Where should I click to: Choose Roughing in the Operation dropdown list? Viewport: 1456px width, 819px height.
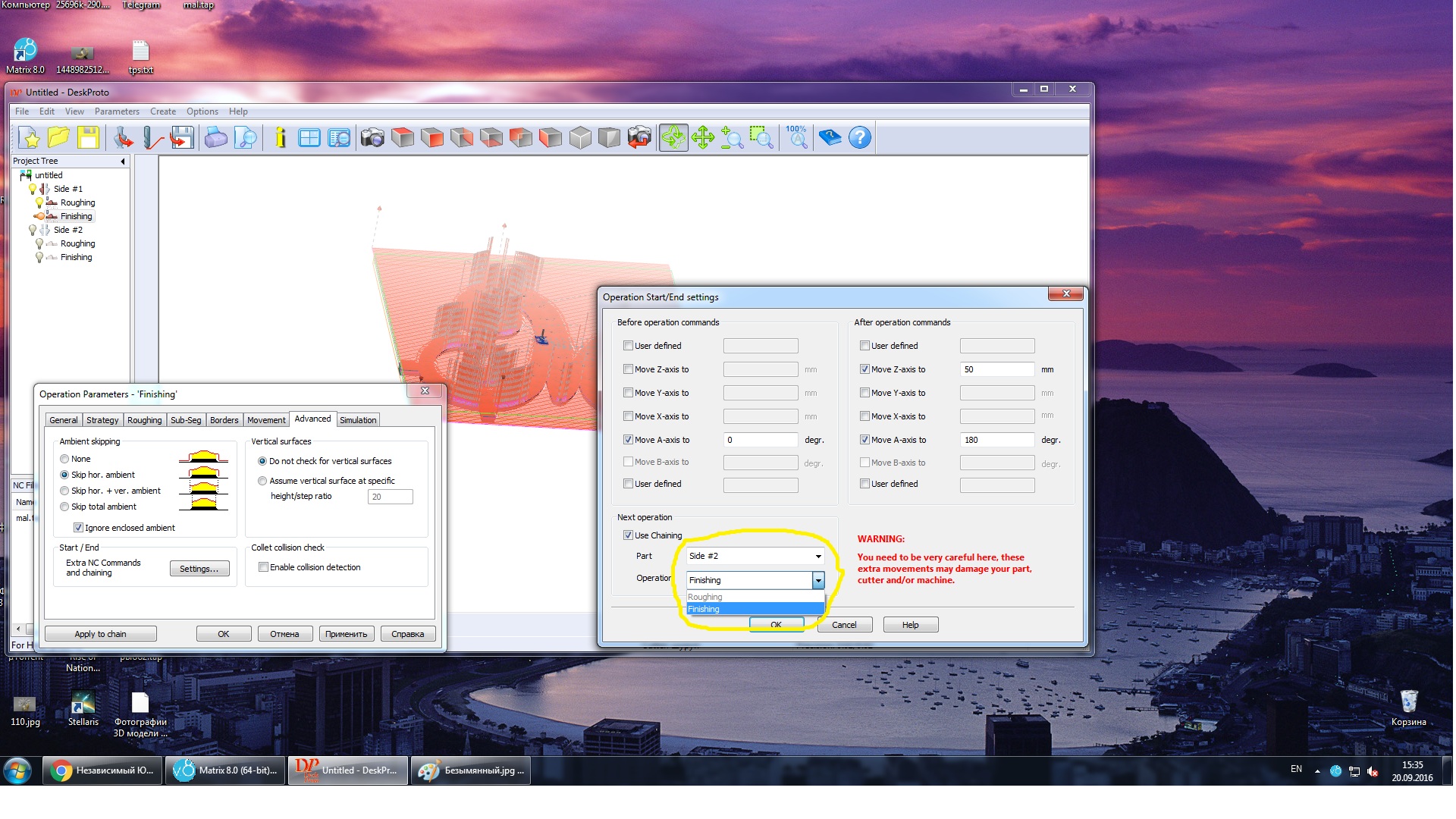click(706, 597)
